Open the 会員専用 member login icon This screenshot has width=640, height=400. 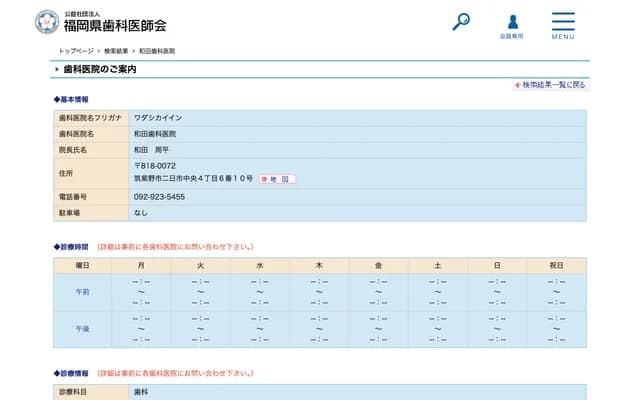pos(512,21)
